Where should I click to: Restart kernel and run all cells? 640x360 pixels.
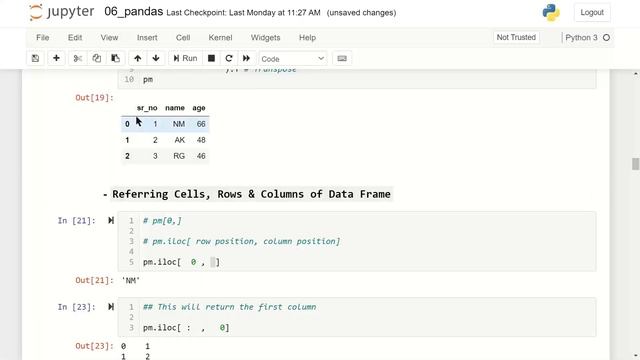coord(246,58)
